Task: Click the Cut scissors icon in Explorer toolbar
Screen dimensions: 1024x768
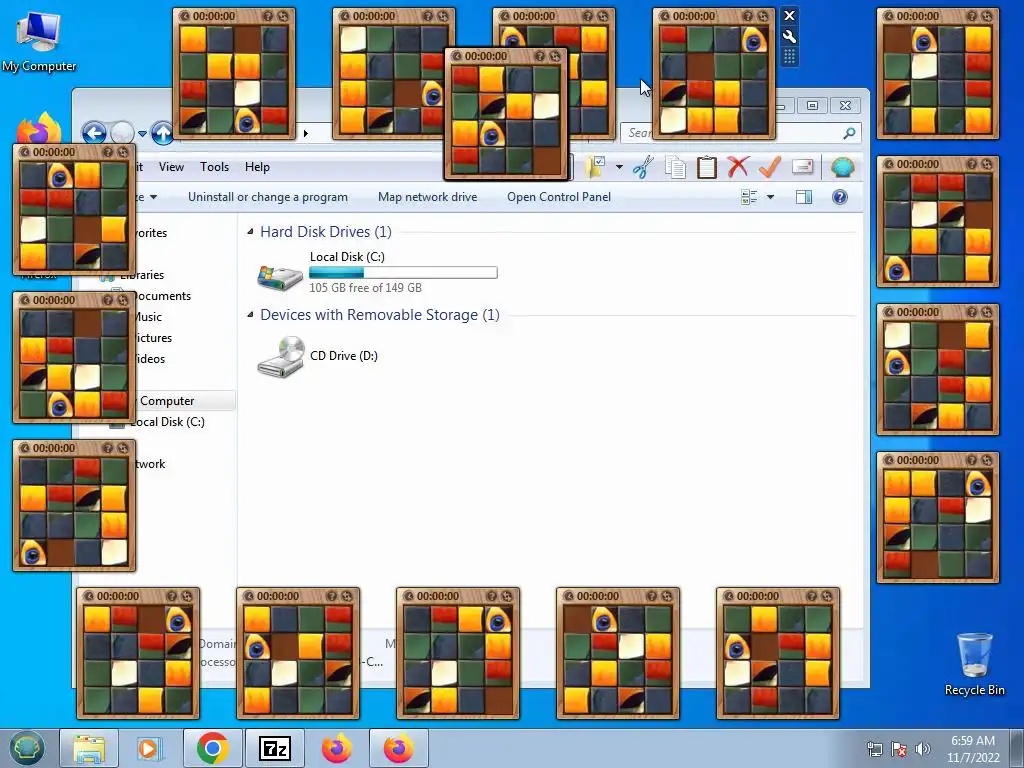Action: pyautogui.click(x=643, y=167)
